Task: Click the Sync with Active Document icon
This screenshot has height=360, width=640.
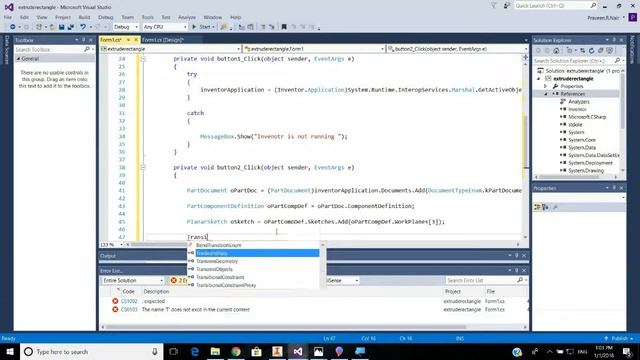Action: (x=582, y=51)
